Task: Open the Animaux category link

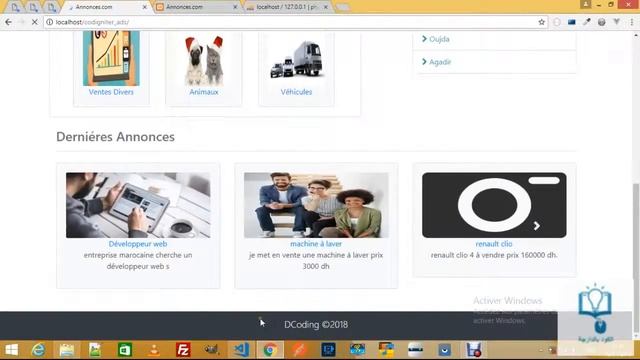Action: (204, 92)
